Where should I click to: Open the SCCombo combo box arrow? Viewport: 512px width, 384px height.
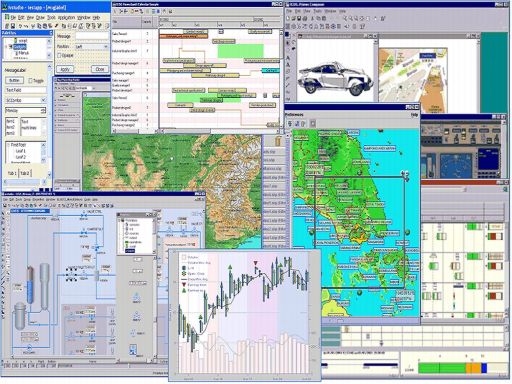[x=43, y=100]
